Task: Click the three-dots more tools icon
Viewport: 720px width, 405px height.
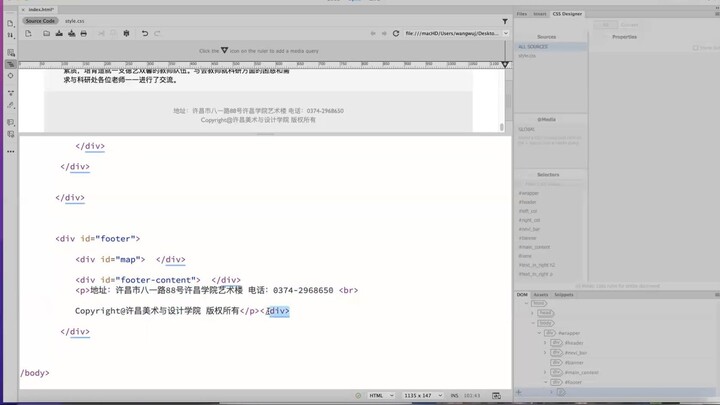Action: point(11,151)
